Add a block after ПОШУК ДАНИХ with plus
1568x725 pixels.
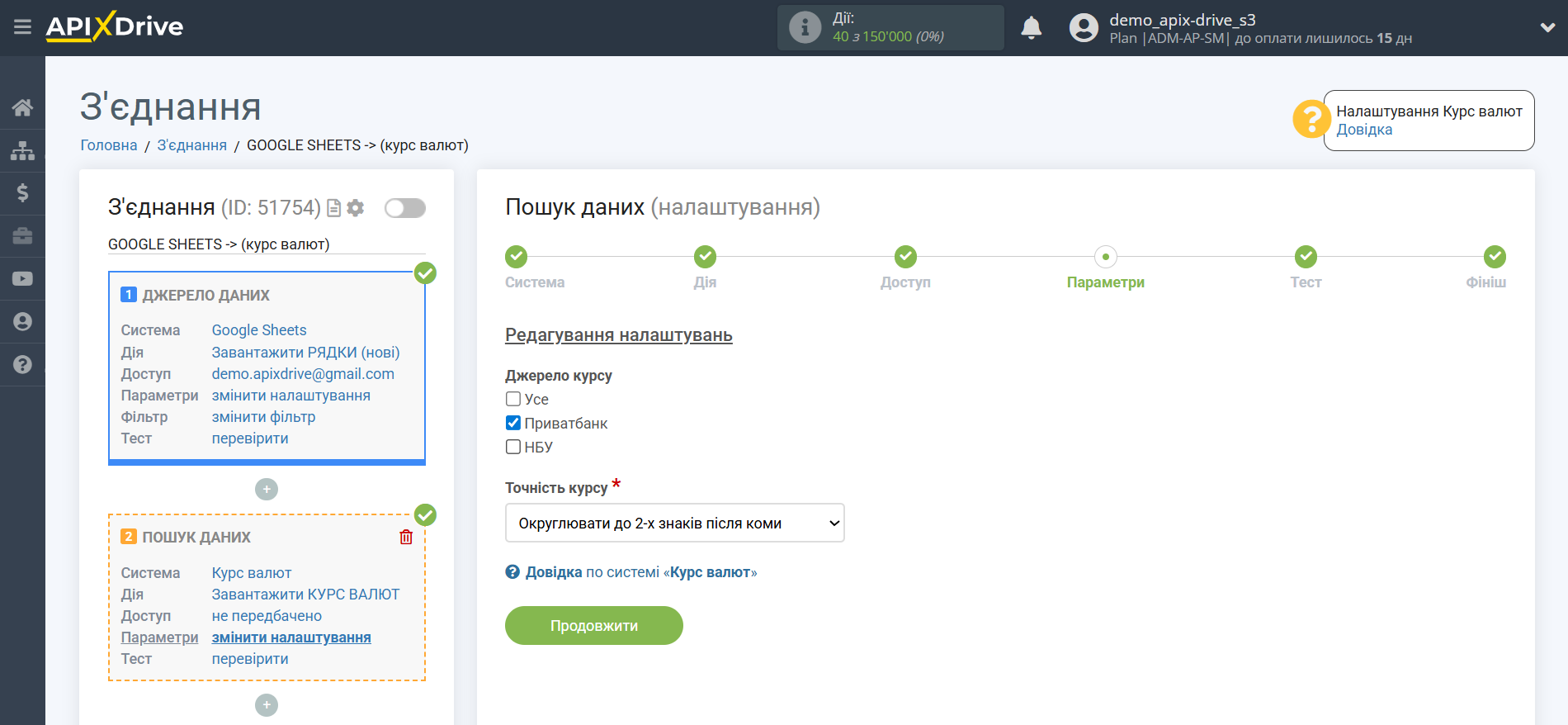coord(267,705)
